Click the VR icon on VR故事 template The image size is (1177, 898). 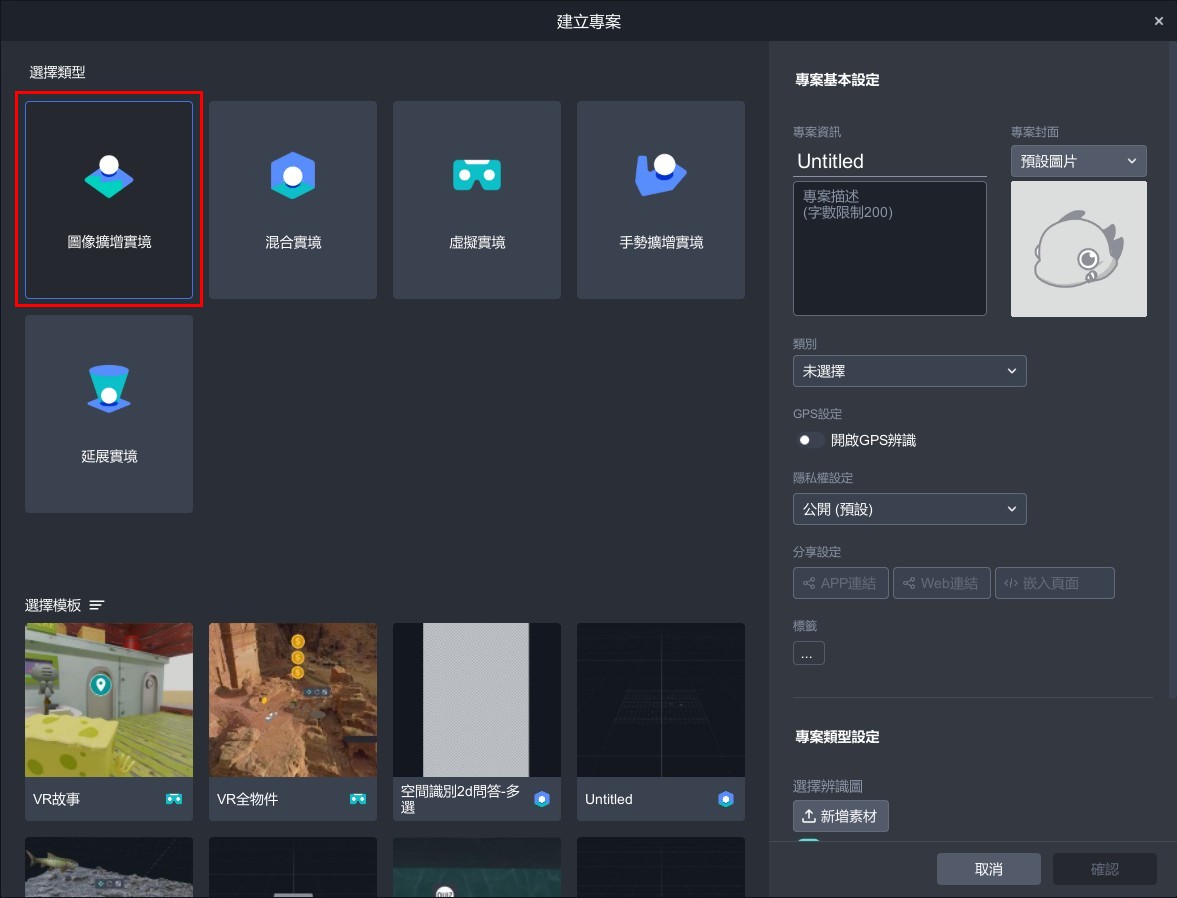174,799
